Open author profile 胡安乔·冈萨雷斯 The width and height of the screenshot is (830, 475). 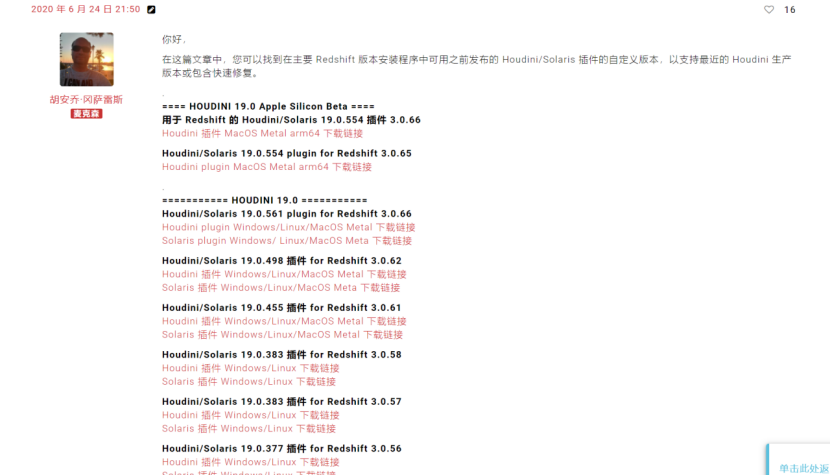point(86,100)
